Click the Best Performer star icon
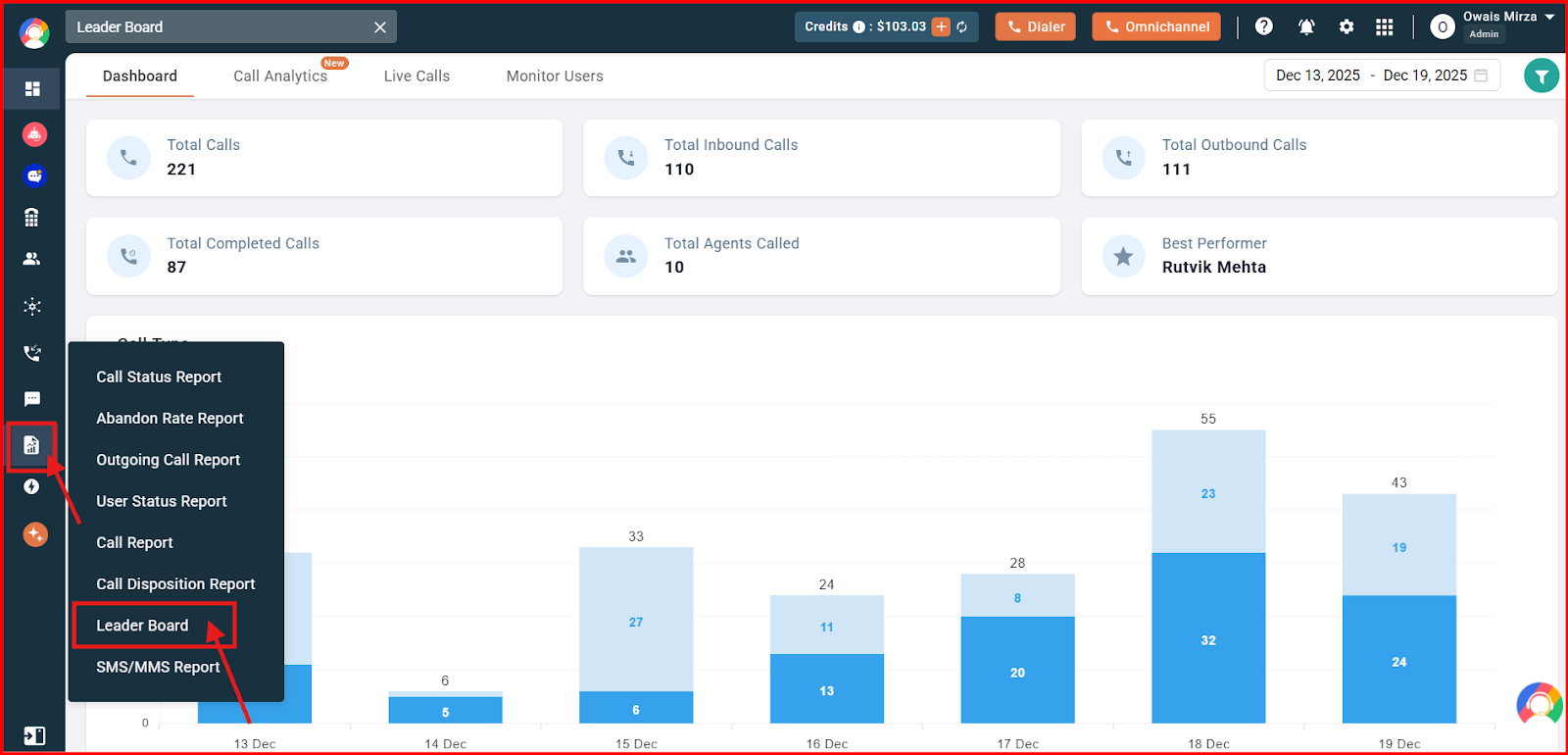The image size is (1568, 755). [x=1123, y=256]
